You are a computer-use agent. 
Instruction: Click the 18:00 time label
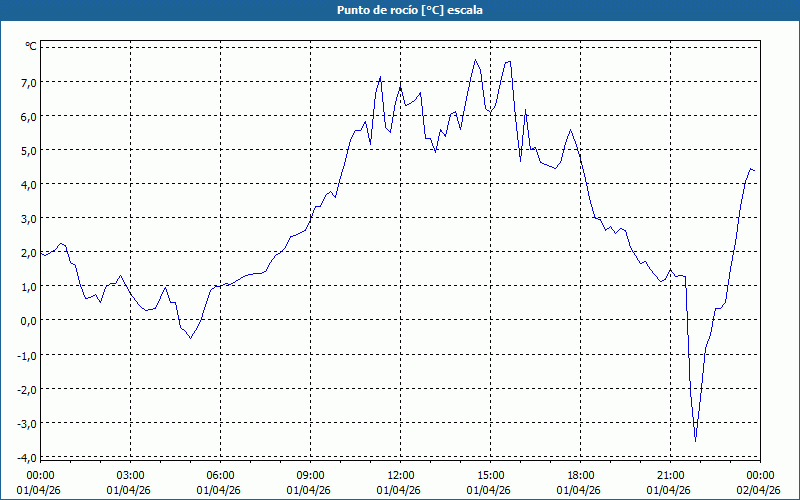pos(581,475)
